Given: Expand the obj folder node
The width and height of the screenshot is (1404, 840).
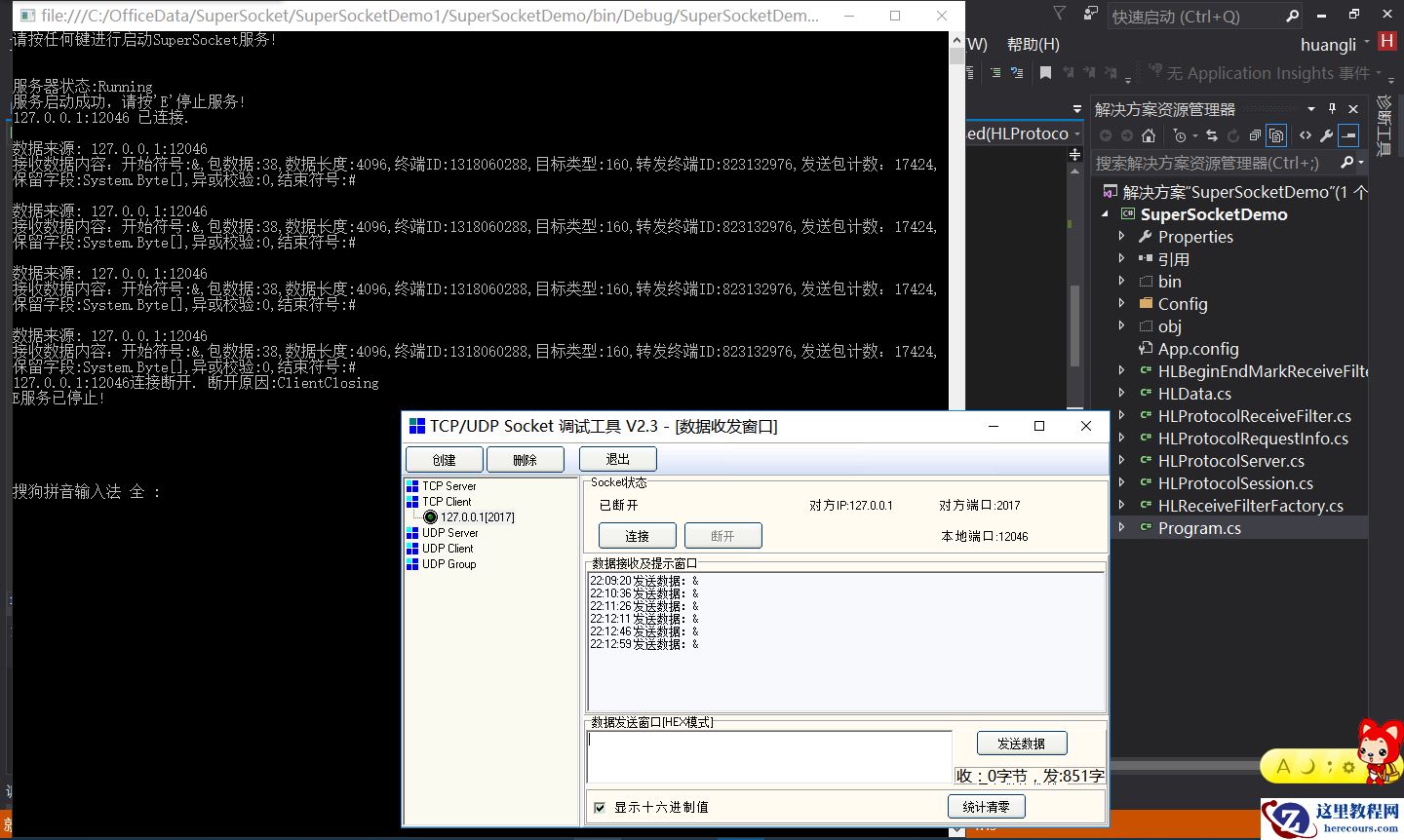Looking at the screenshot, I should 1121,326.
